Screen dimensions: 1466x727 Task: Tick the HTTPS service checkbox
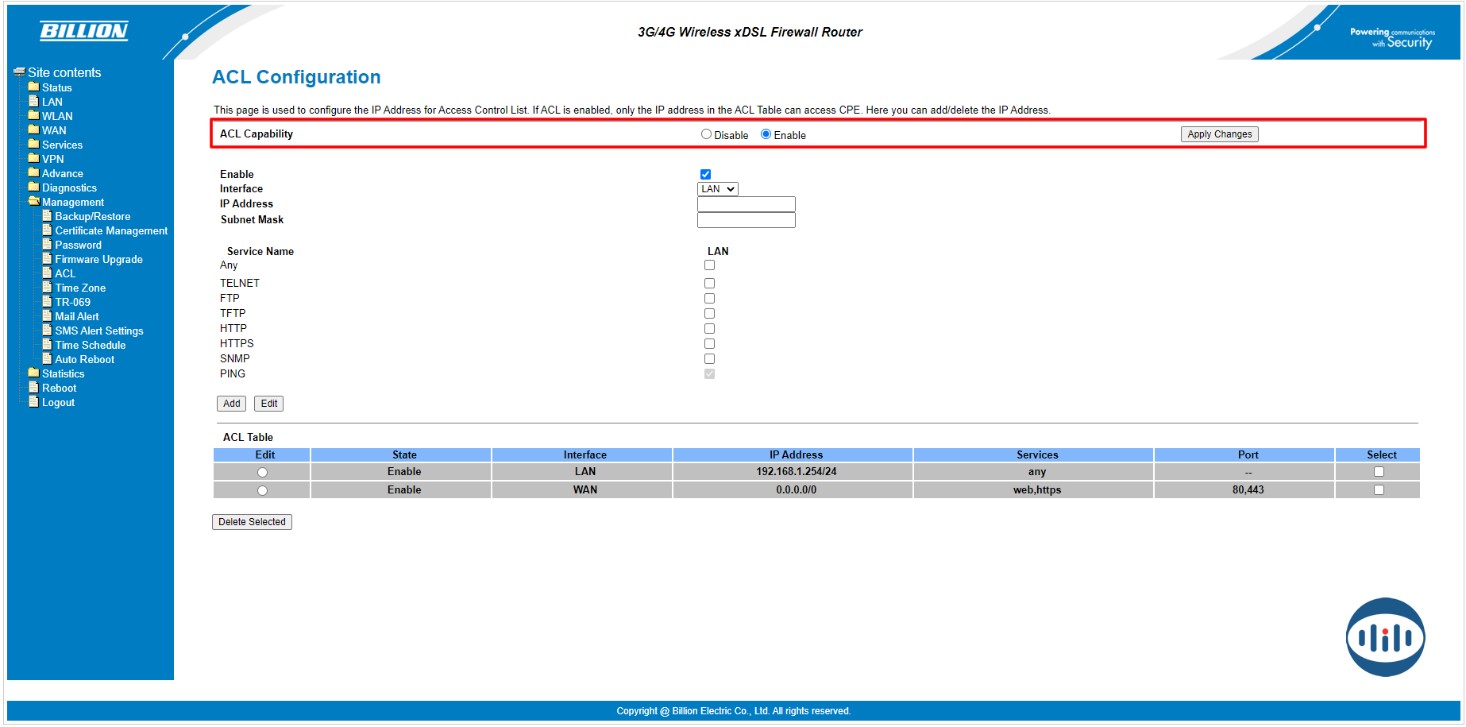pyautogui.click(x=709, y=343)
